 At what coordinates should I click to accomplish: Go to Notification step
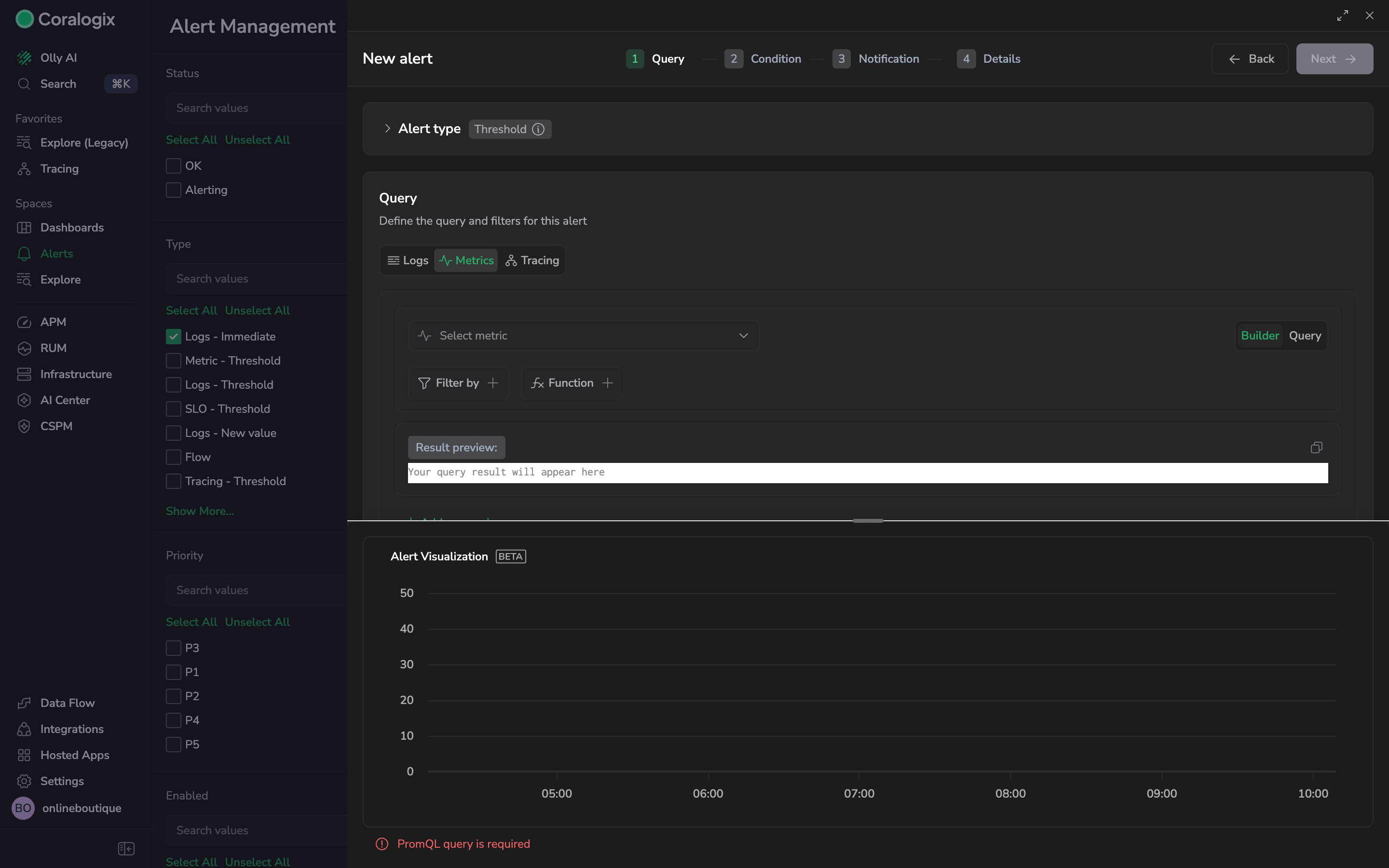coord(875,58)
